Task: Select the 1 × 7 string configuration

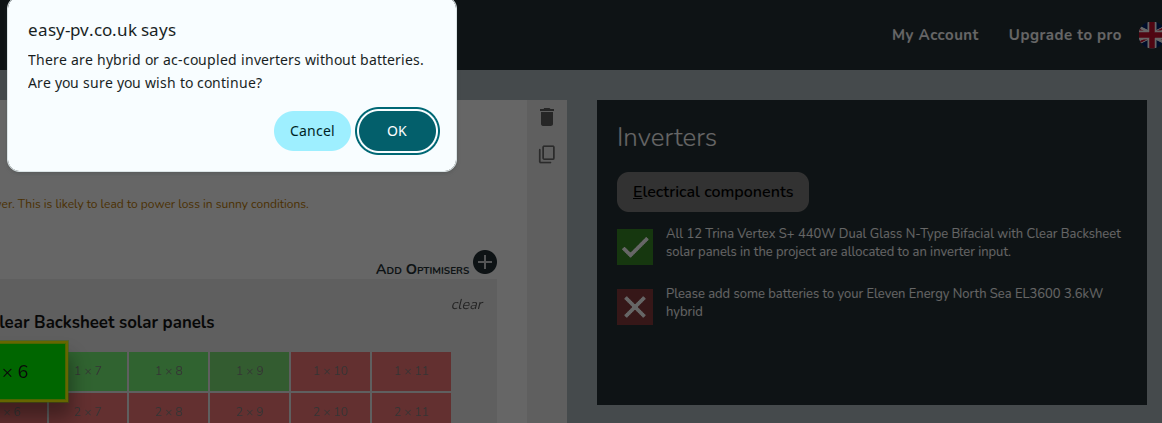Action: tap(88, 371)
